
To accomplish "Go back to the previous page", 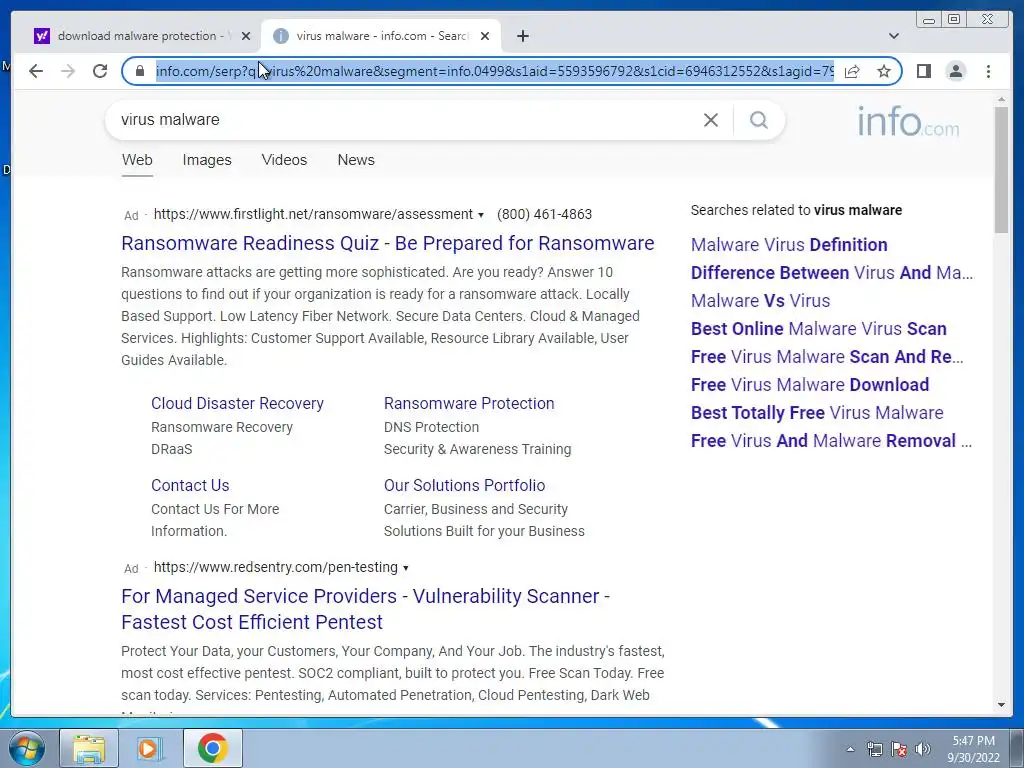I will coord(36,71).
